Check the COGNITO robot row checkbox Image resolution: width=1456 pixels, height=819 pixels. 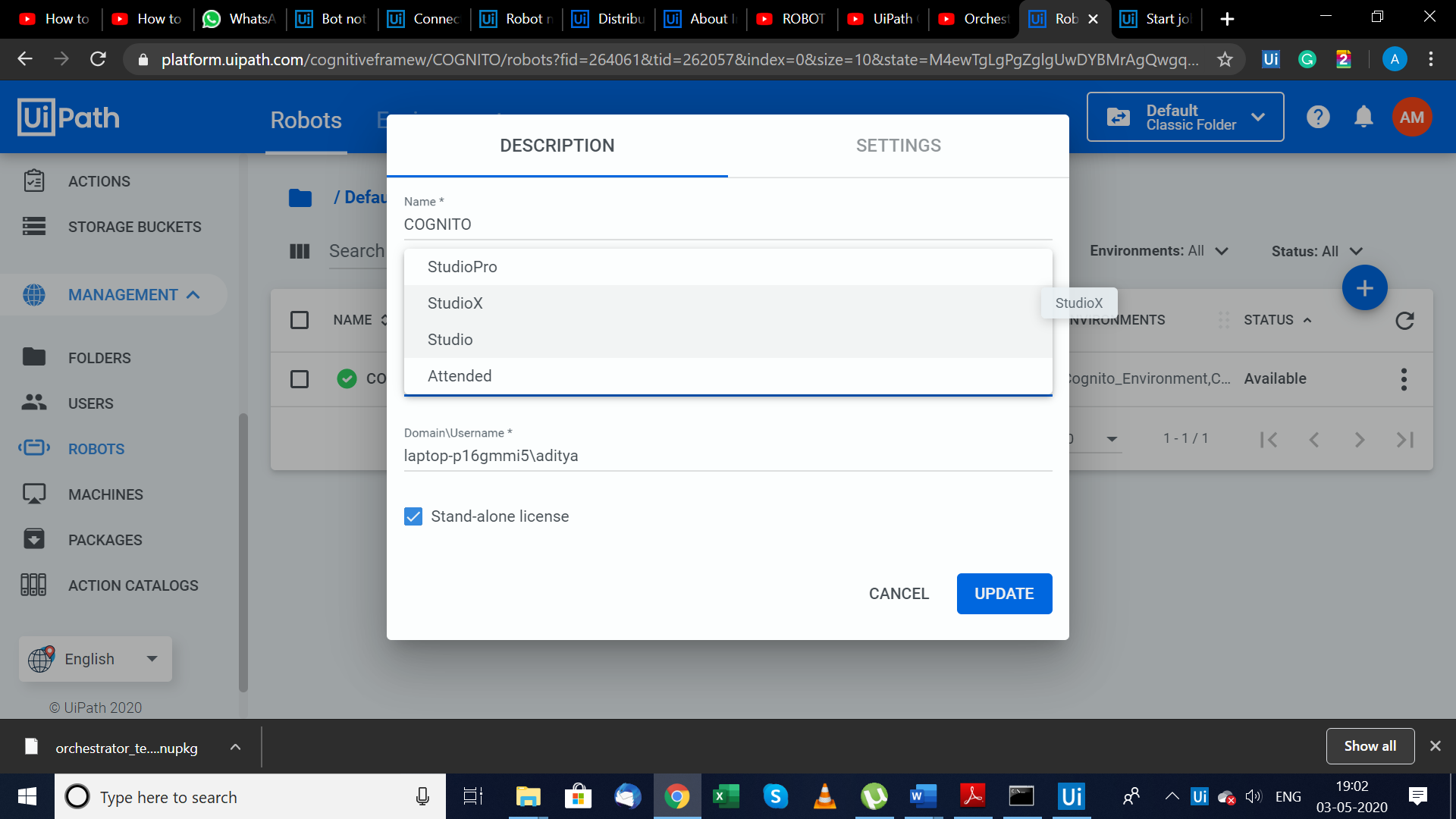[x=300, y=379]
